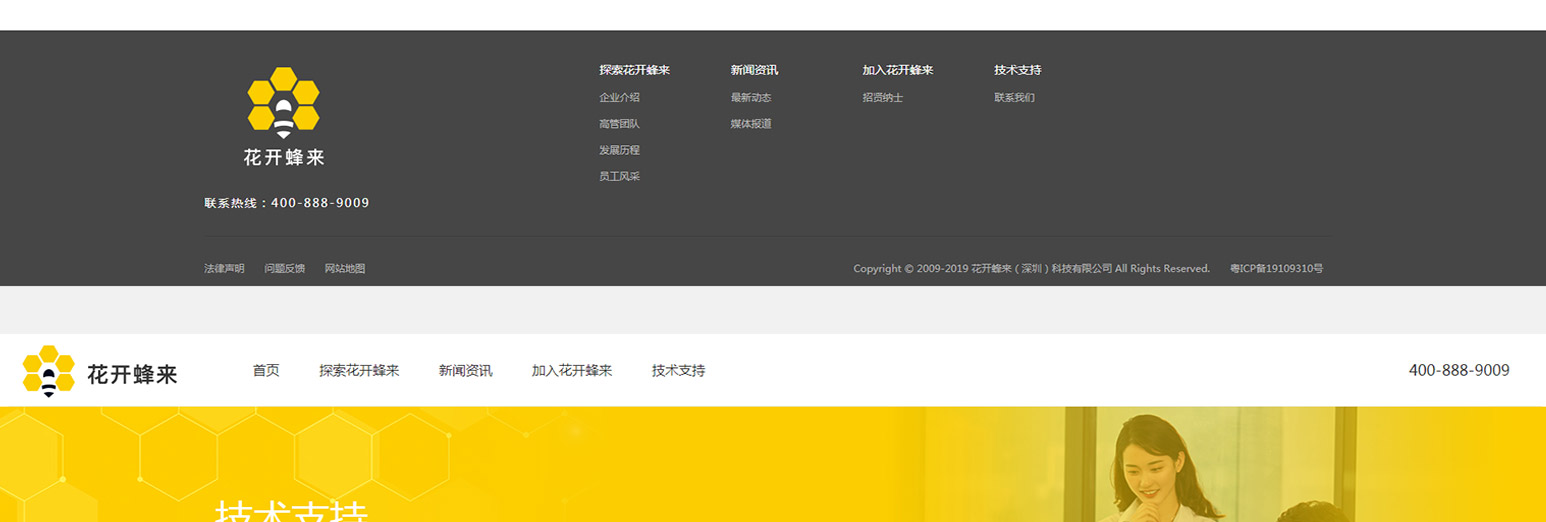This screenshot has height=522, width=1546.
Task: Select 首页 in the navigation bar
Action: click(266, 371)
